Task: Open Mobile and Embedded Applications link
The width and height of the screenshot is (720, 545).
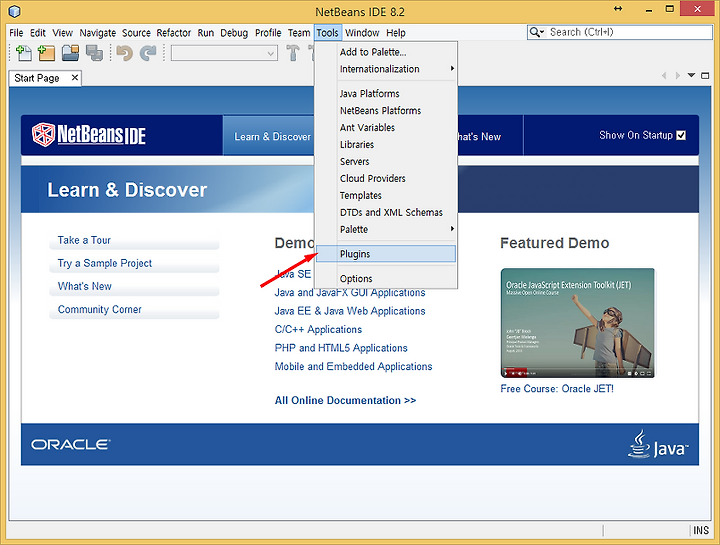Action: 354,366
